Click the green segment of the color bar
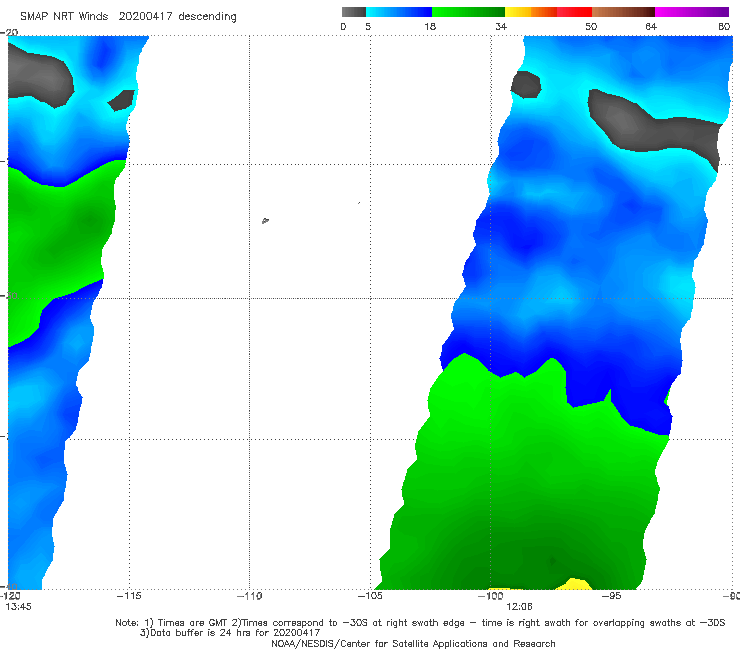 468,12
